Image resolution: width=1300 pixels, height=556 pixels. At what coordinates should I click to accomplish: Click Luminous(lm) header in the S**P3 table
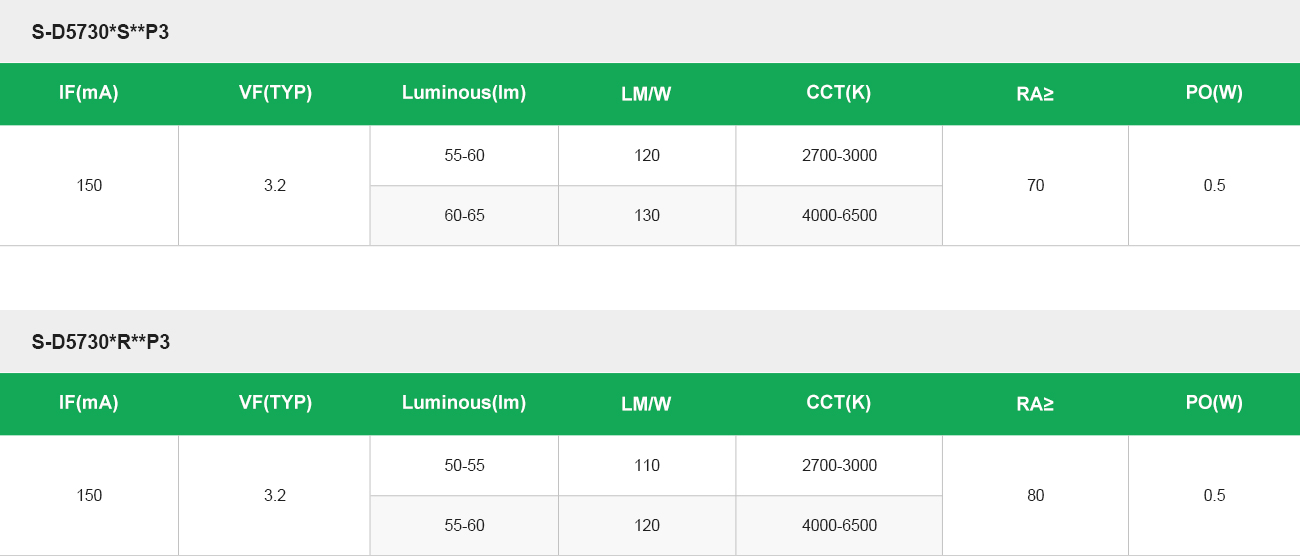point(464,93)
